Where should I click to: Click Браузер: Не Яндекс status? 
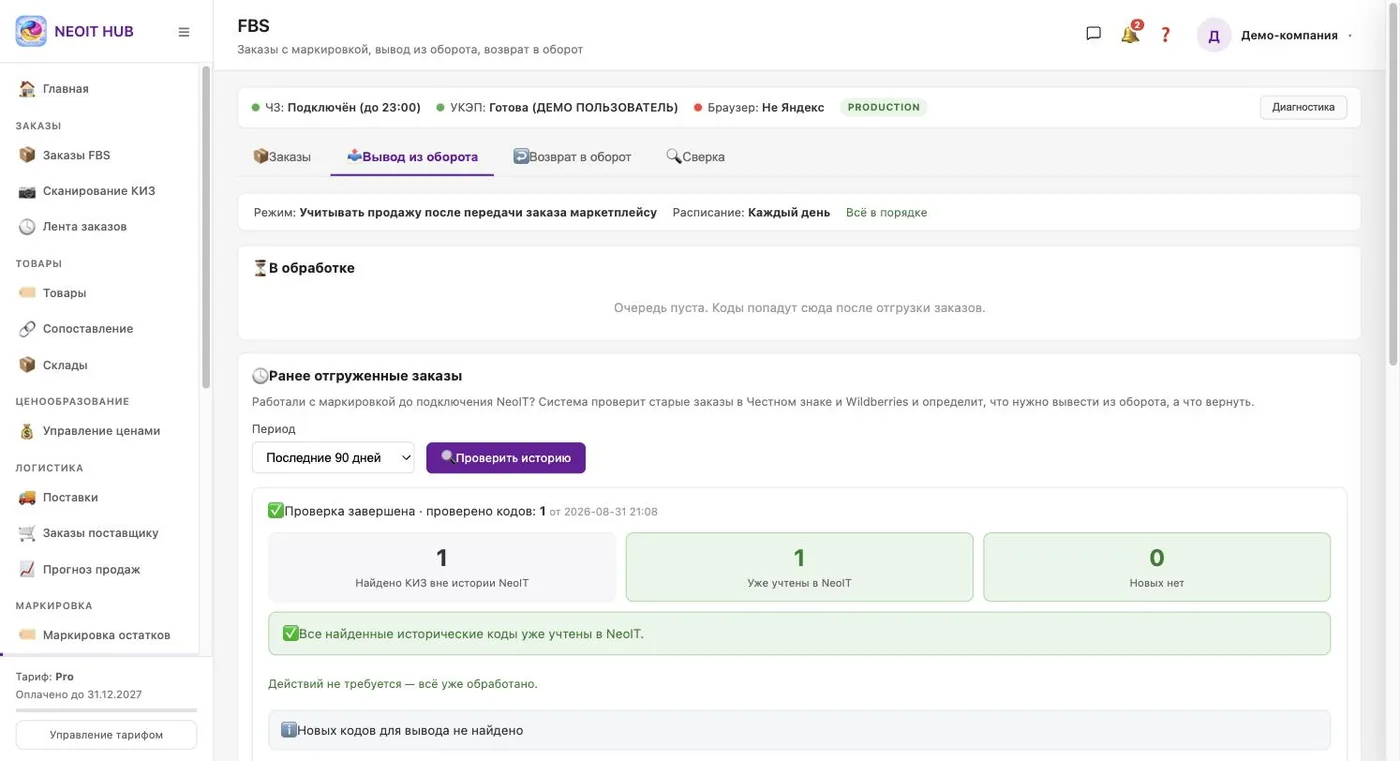(759, 107)
